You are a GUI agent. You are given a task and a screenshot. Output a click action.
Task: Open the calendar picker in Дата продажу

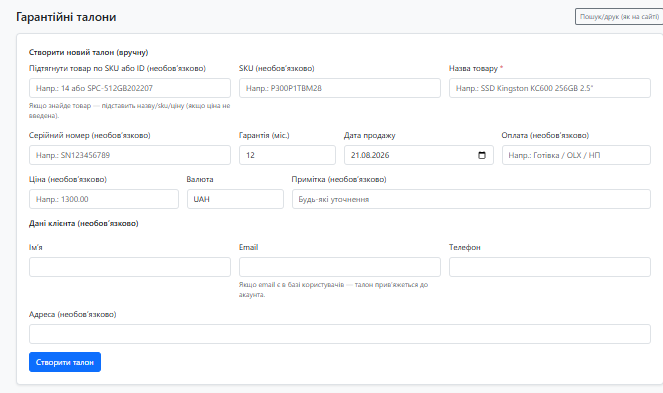pos(482,155)
